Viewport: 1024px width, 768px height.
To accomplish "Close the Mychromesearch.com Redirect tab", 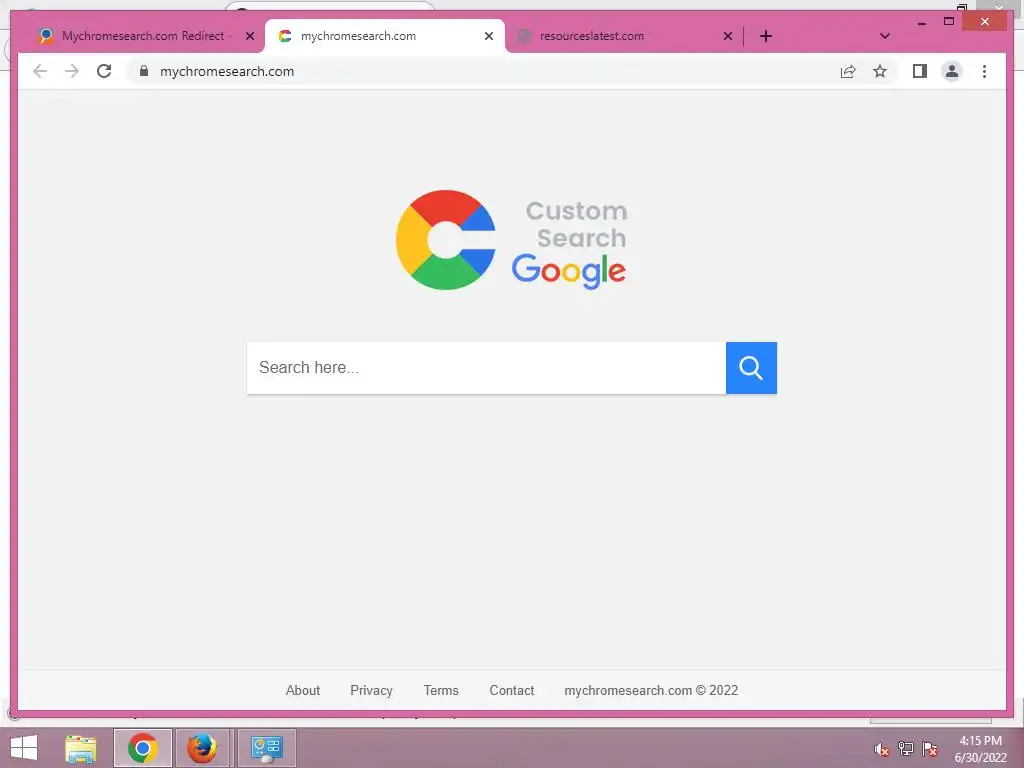I will [x=249, y=36].
